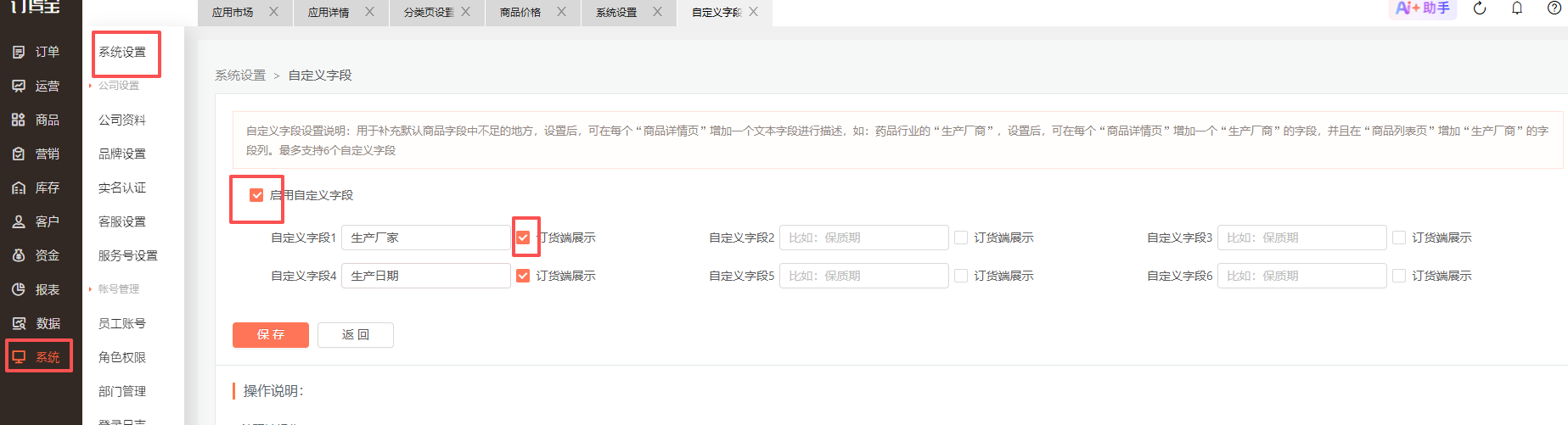Viewport: 1568px width, 425px height.
Task: Close the 应用市场 tab
Action: point(273,12)
